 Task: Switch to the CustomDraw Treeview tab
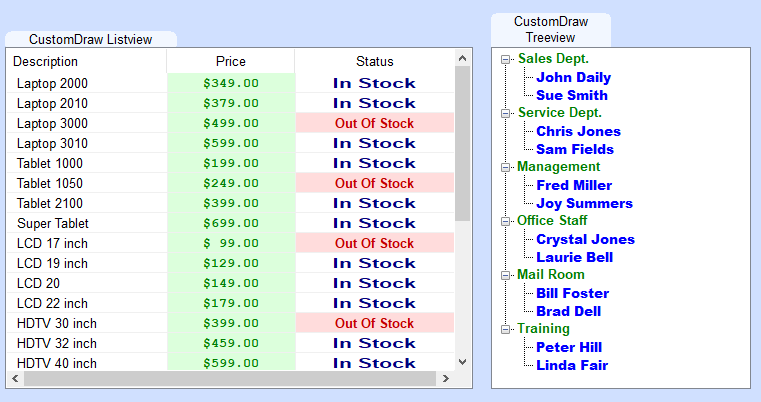[551, 30]
